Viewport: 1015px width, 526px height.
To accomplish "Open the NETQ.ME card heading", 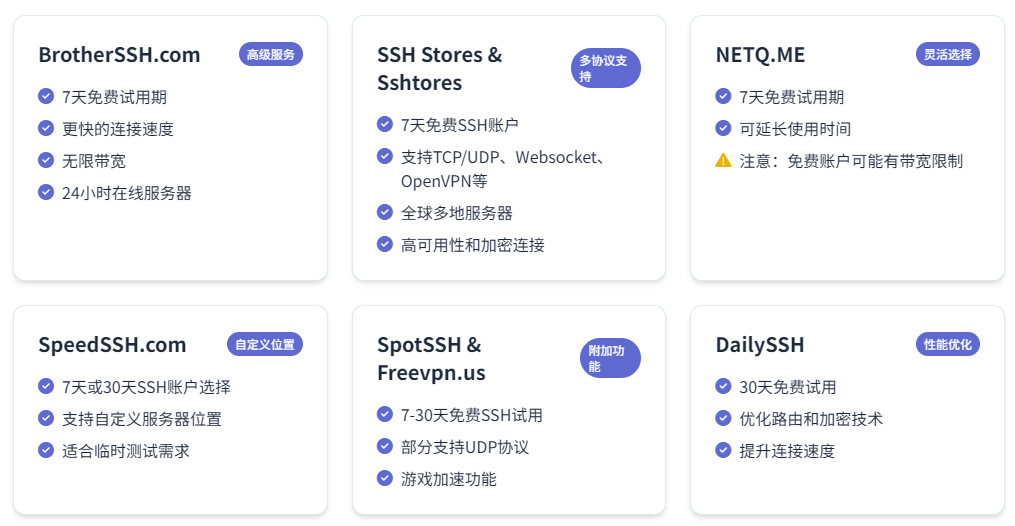I will coord(760,55).
